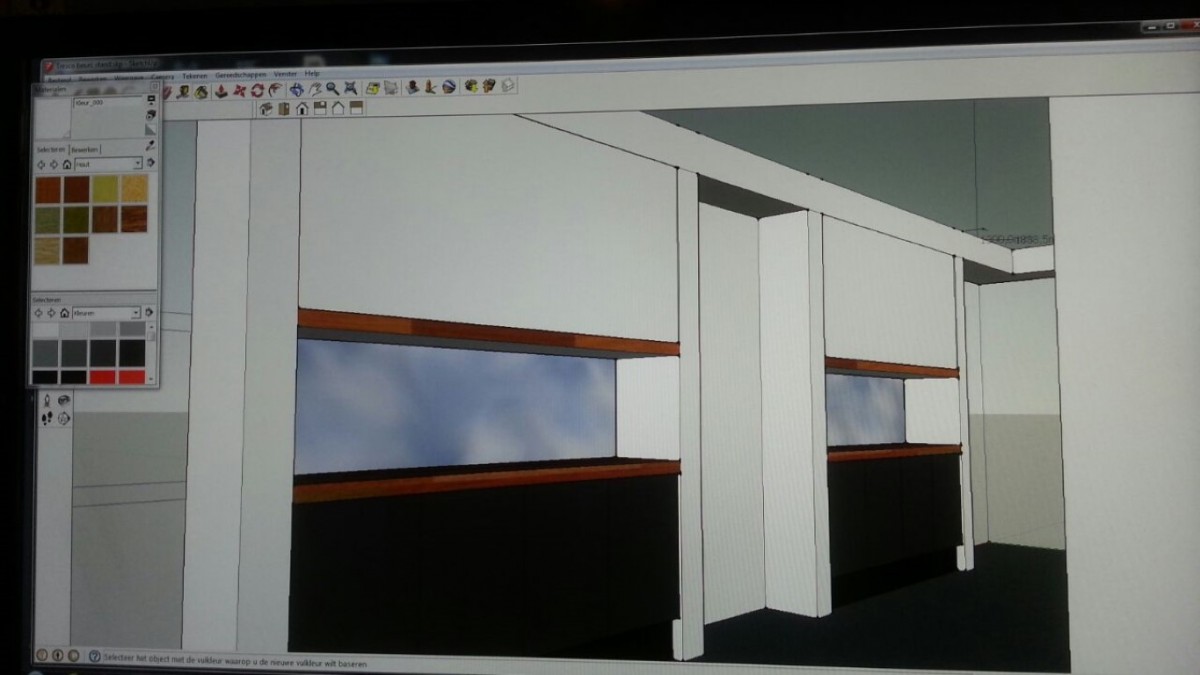Set the default material icon in Materials
1200x675 pixels.
coord(151,129)
